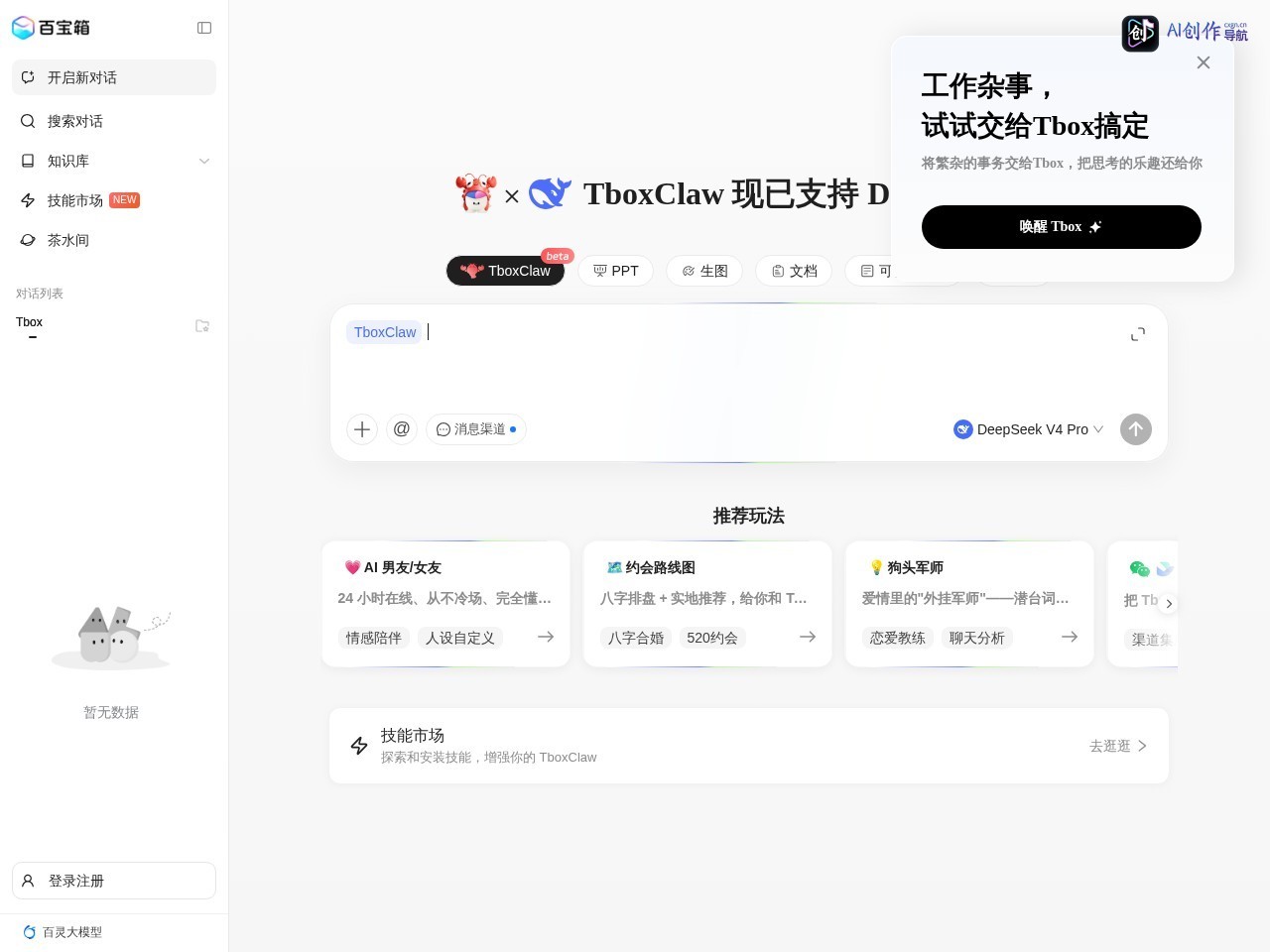Open the 约会路线图 card
Viewport: 1270px width, 952px height.
[x=708, y=603]
